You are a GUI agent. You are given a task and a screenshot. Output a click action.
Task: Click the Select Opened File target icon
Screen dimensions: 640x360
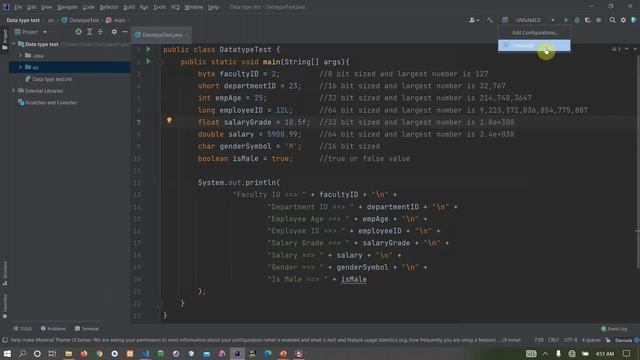(78, 32)
